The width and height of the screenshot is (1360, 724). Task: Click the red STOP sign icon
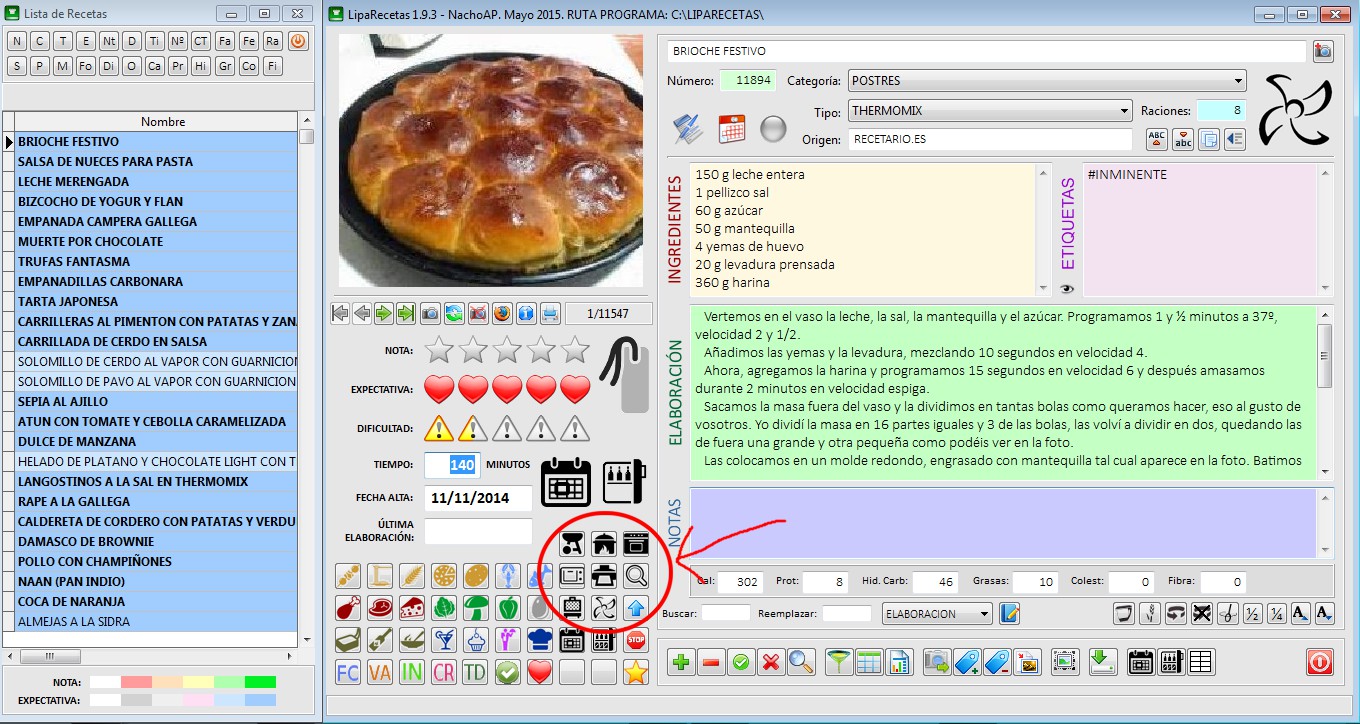coord(636,640)
